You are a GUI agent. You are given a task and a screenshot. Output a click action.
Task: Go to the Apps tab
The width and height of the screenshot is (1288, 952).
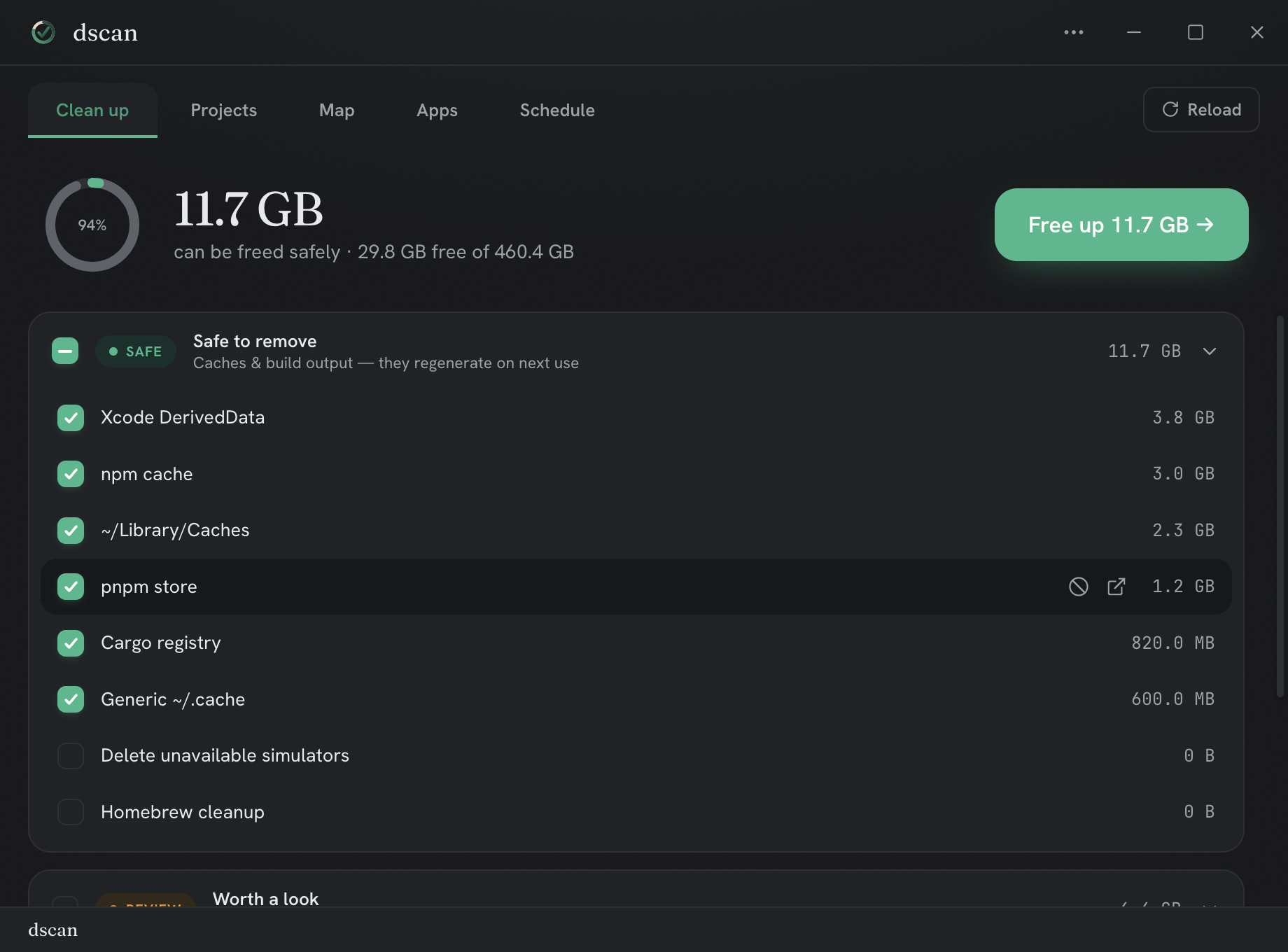[437, 110]
